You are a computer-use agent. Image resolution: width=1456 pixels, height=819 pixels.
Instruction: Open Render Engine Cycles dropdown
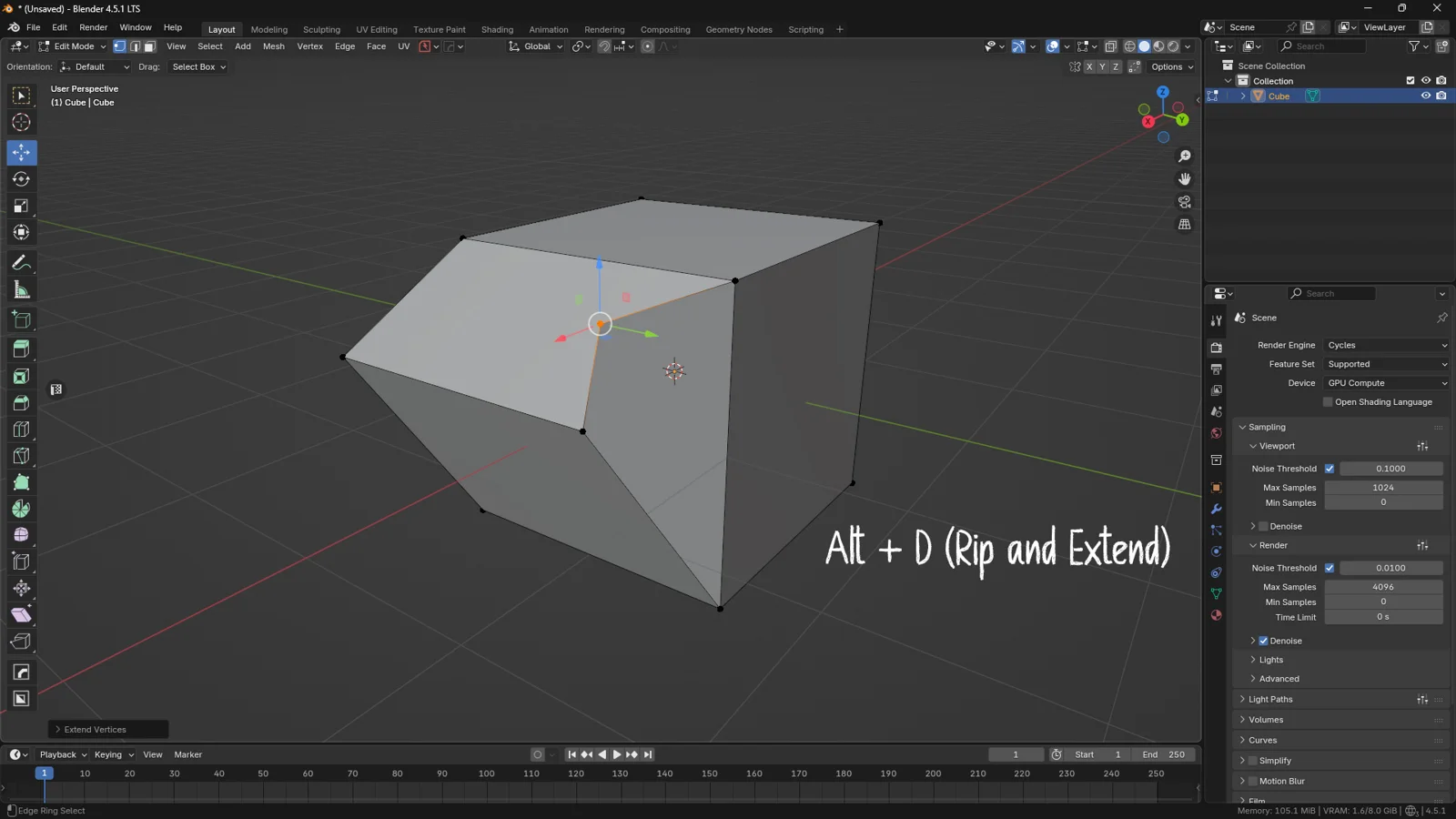point(1387,345)
